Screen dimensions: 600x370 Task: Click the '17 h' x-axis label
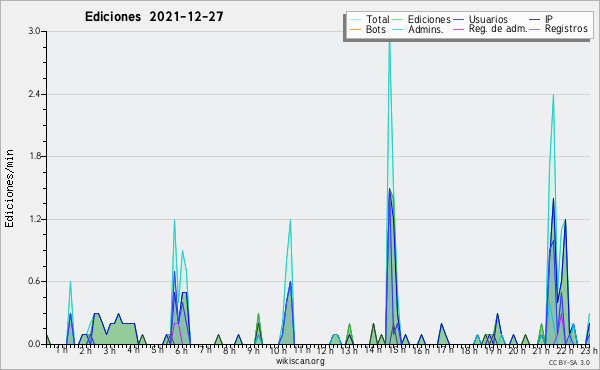coord(445,350)
